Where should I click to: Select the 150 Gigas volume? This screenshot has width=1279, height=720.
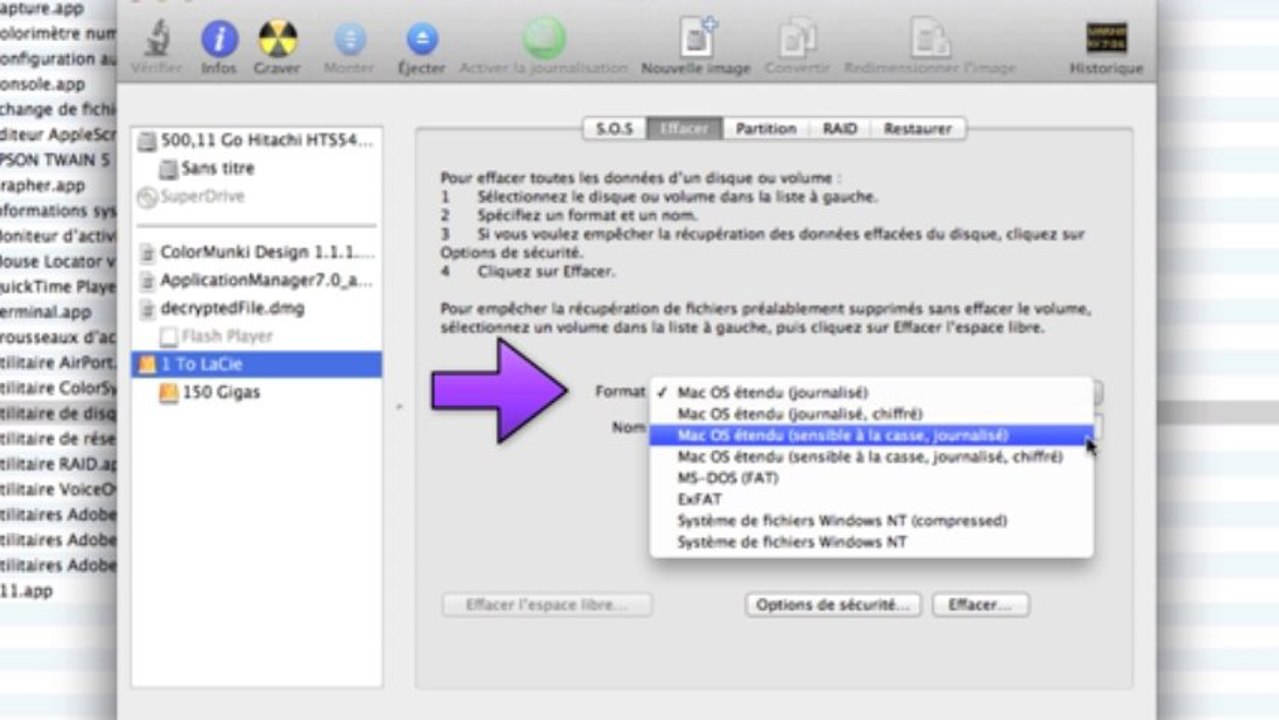(256, 392)
